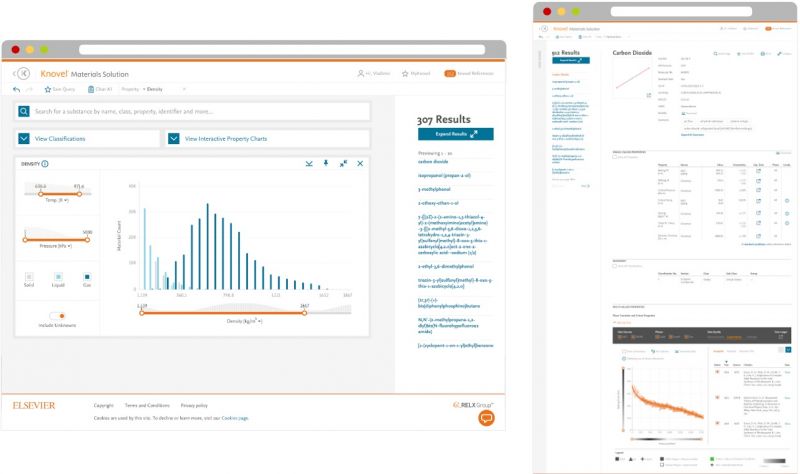This screenshot has width=800, height=474.
Task: Click the Elsevier logo in footer
Action: [x=34, y=406]
